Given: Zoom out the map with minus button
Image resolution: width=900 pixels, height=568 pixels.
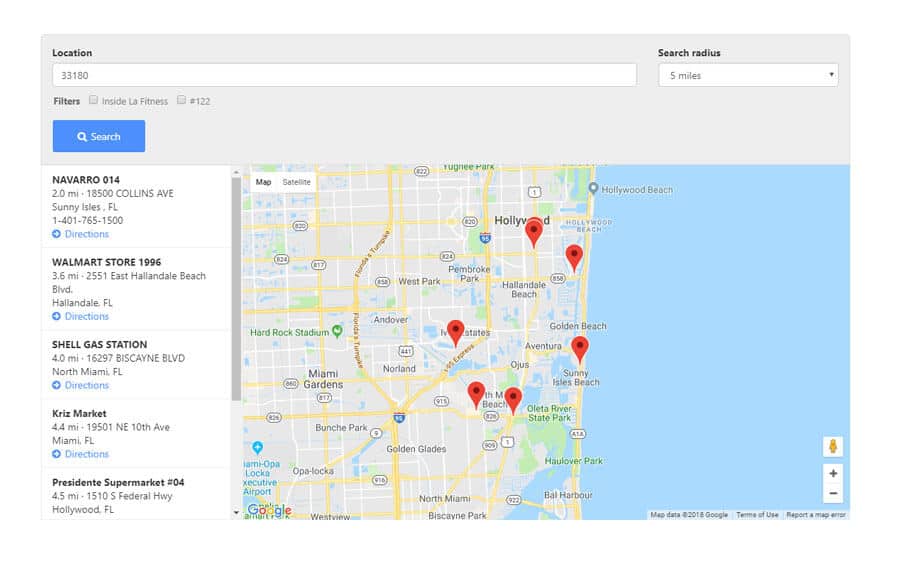Looking at the screenshot, I should pyautogui.click(x=833, y=493).
